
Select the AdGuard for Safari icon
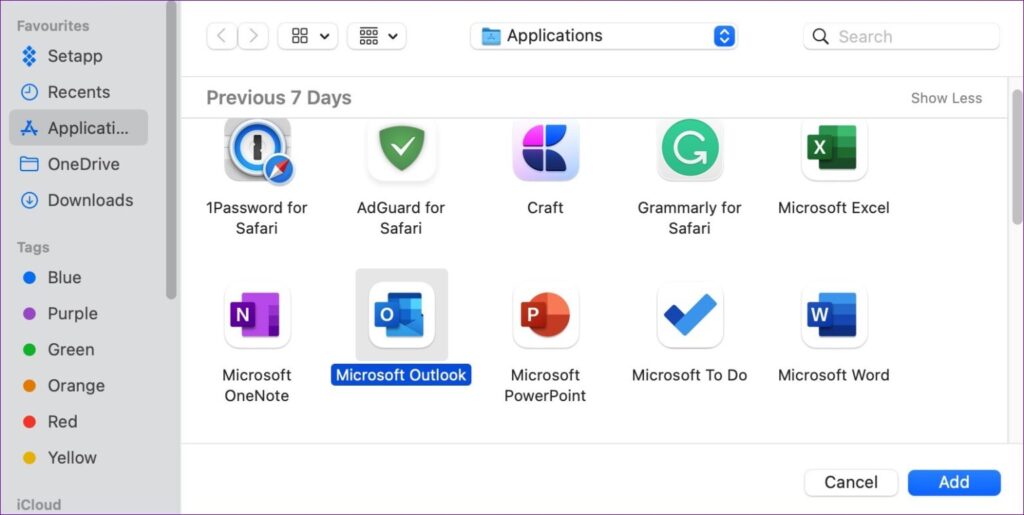click(x=401, y=150)
